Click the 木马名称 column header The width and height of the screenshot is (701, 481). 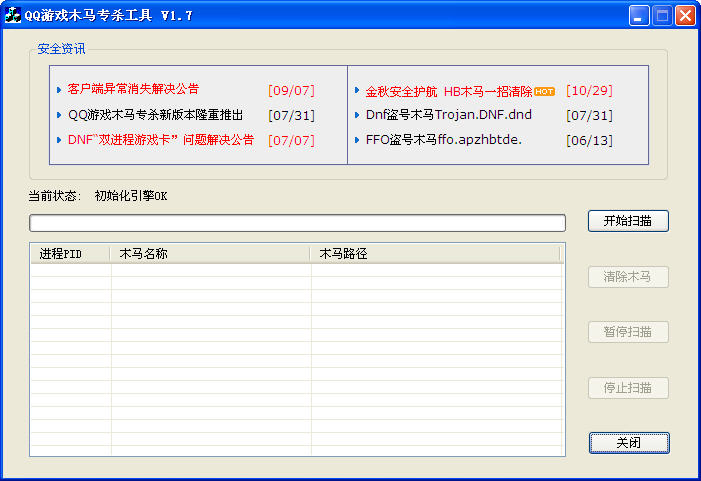click(210, 254)
